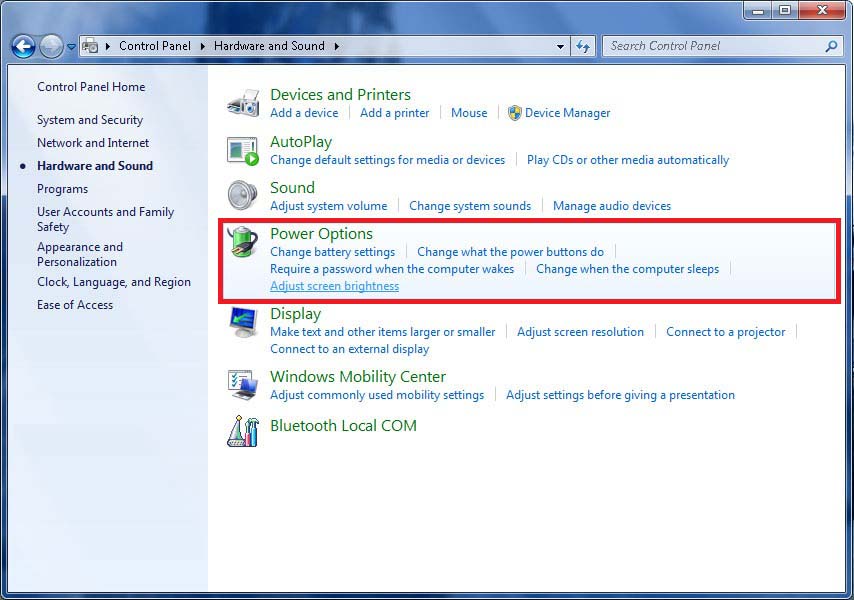Click the AutoPlay category icon
The height and width of the screenshot is (600, 854).
coord(242,151)
